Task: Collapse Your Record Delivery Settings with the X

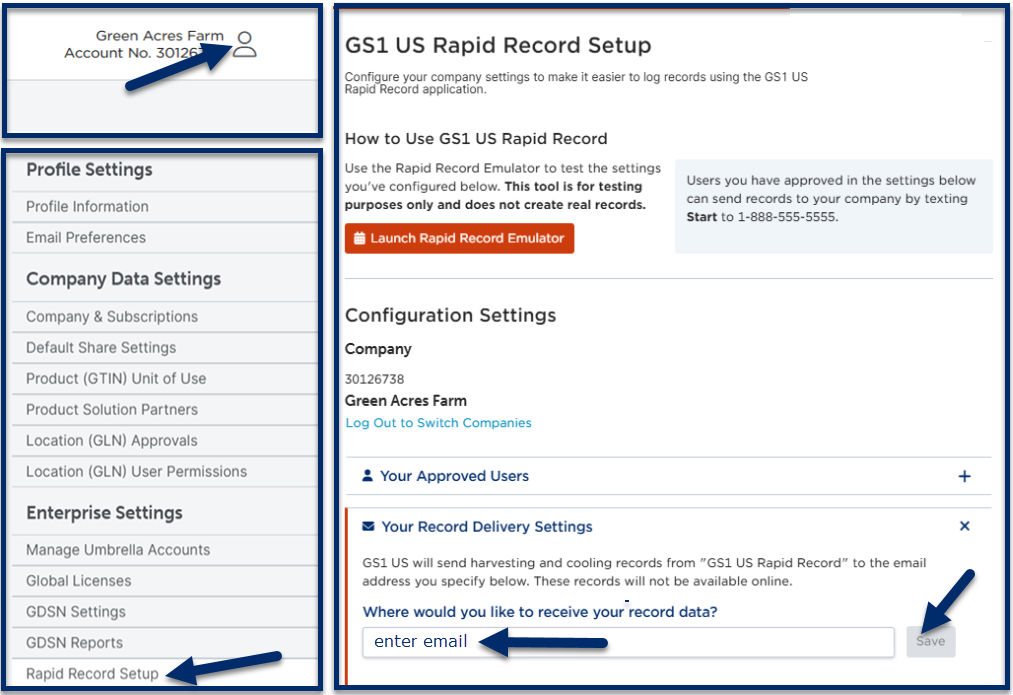Action: (965, 526)
